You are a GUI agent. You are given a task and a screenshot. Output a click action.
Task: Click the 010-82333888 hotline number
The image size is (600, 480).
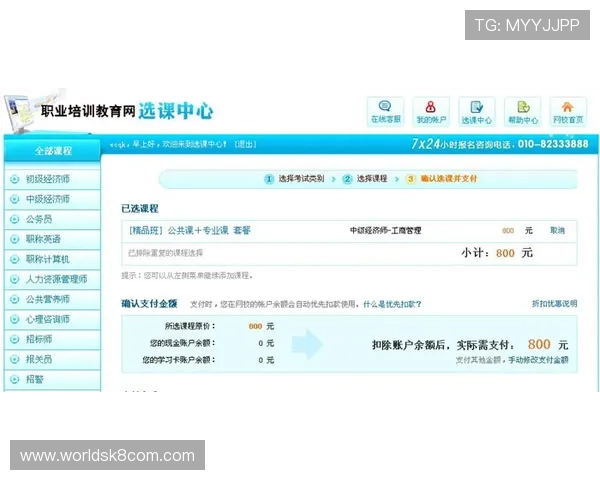pyautogui.click(x=553, y=144)
